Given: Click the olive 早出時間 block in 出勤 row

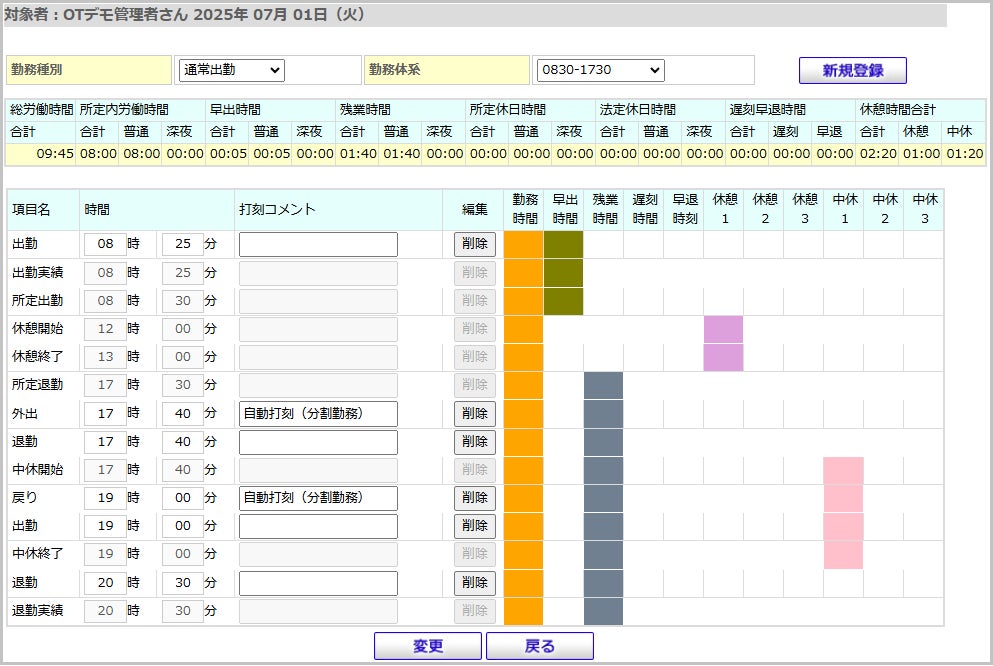Looking at the screenshot, I should [x=563, y=244].
